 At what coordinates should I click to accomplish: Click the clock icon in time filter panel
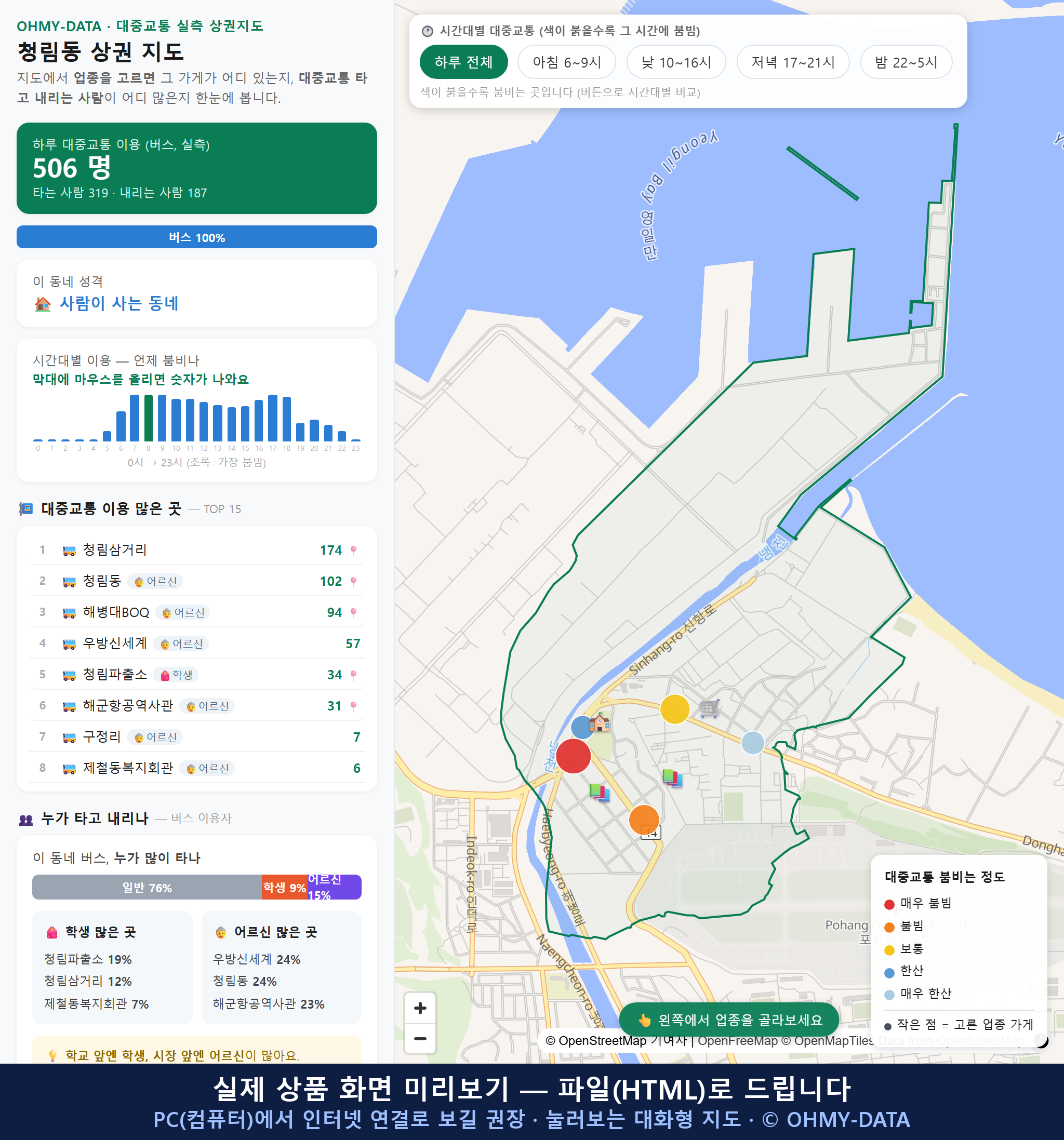(x=428, y=31)
